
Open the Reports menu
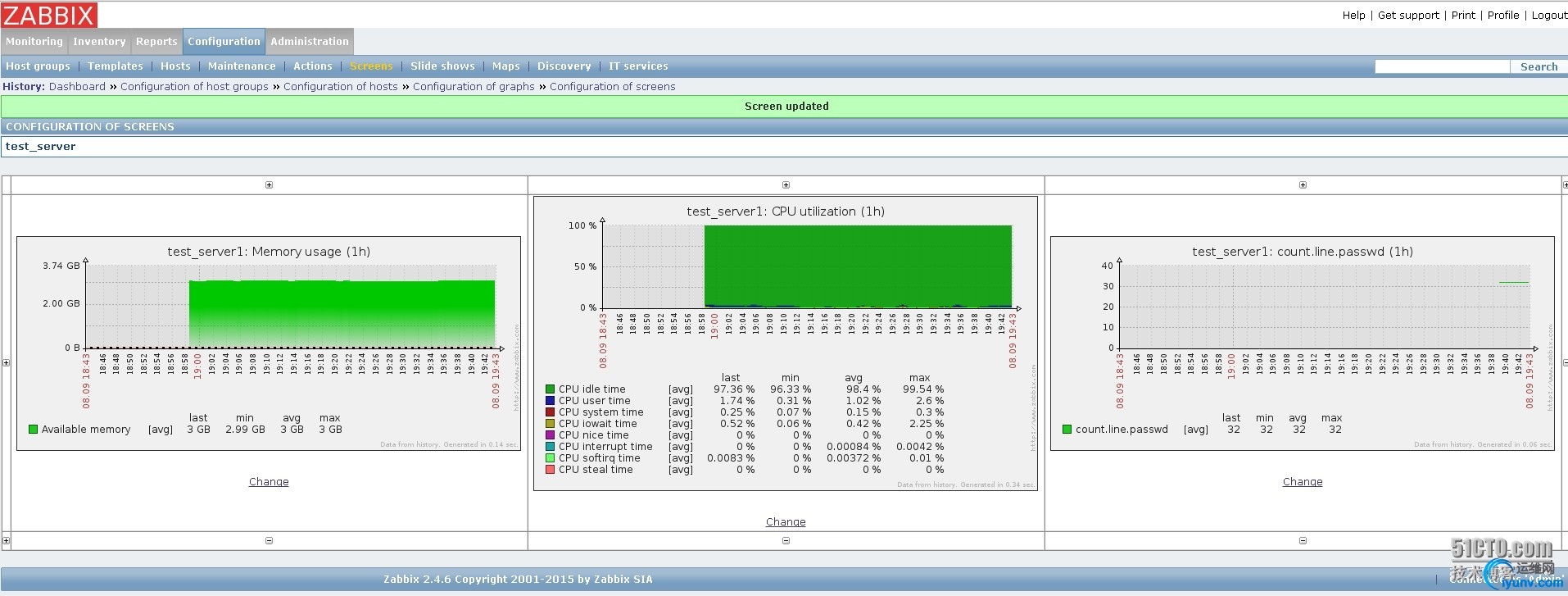coord(156,42)
